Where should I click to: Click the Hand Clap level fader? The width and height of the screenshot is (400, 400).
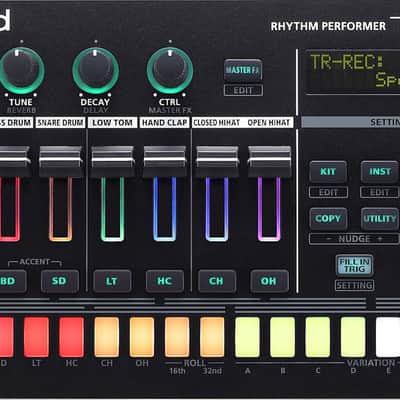click(x=165, y=162)
